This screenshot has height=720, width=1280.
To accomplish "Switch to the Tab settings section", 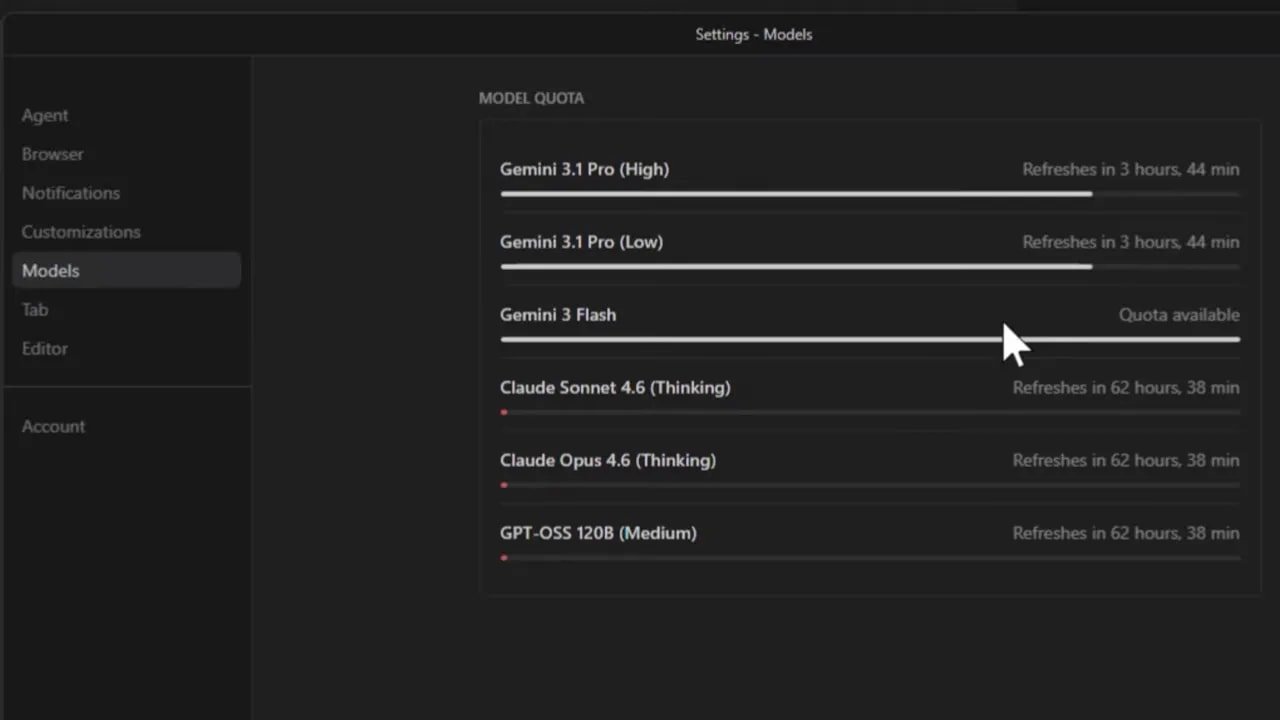I will tap(35, 310).
